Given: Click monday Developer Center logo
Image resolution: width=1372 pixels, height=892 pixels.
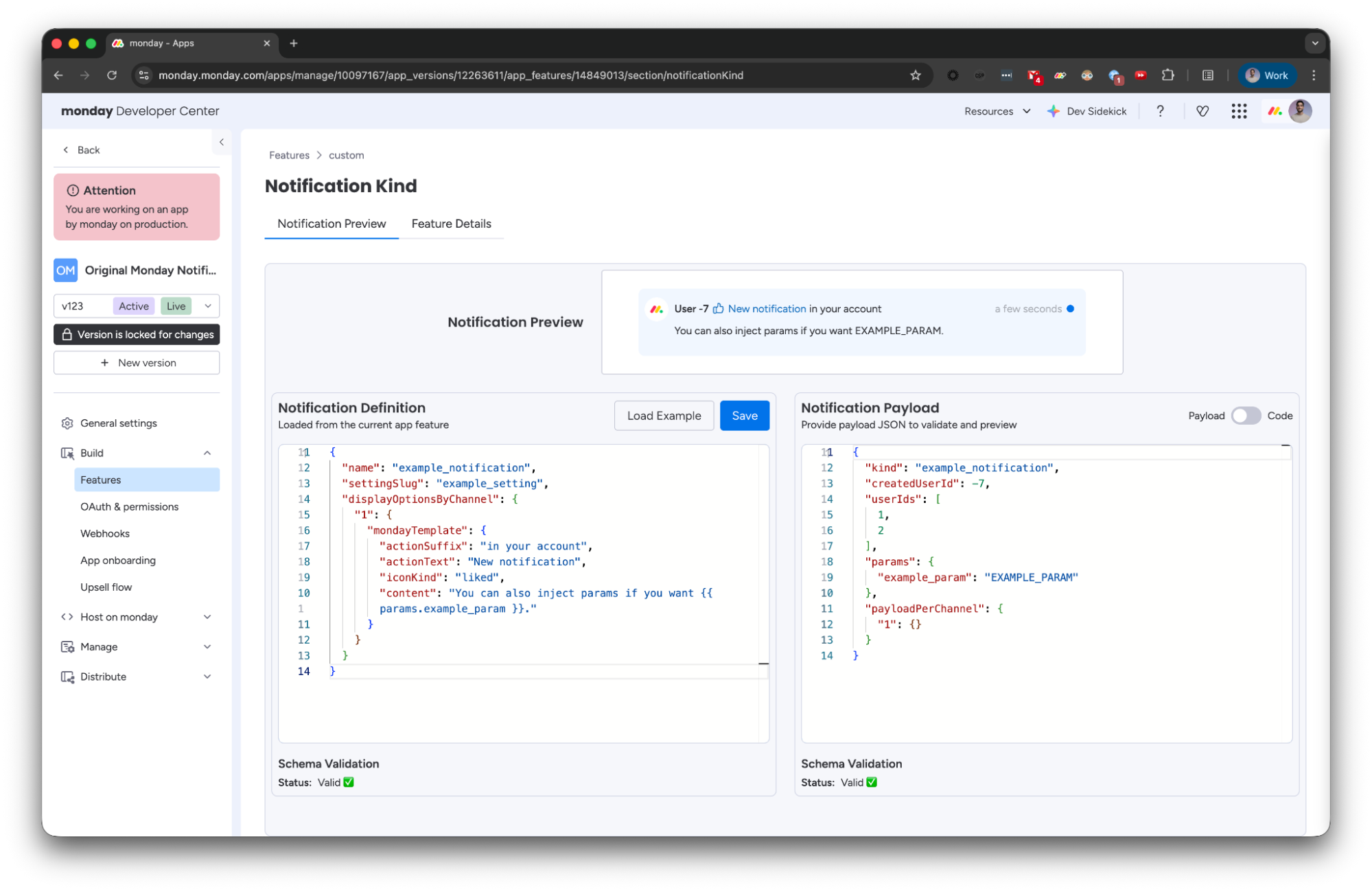Looking at the screenshot, I should coord(140,111).
